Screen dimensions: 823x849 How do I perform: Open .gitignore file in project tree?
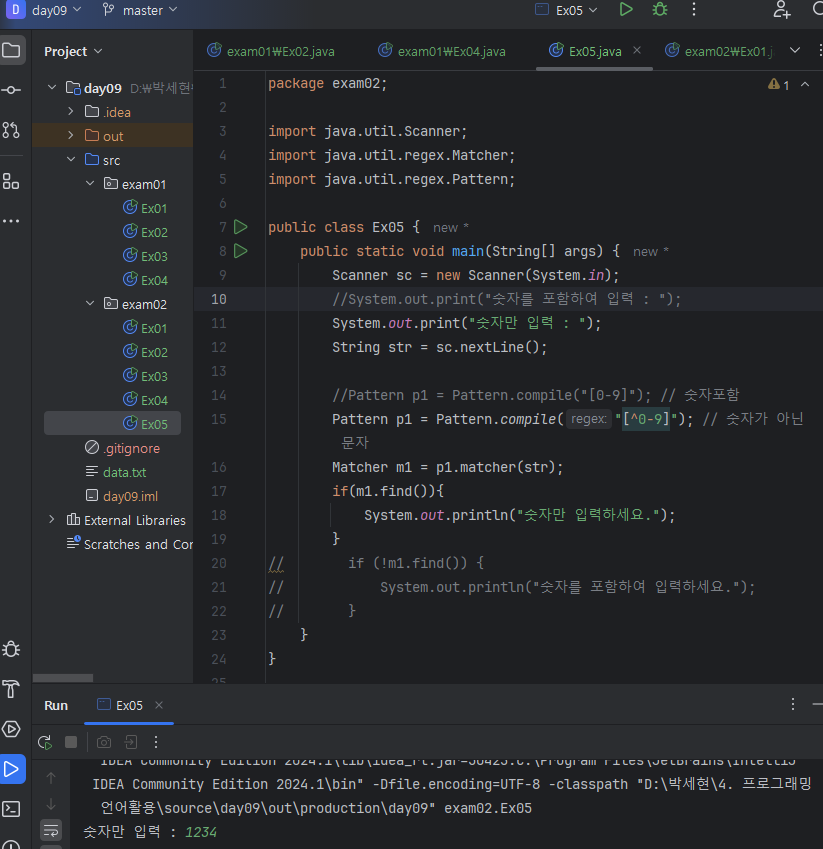[x=122, y=448]
